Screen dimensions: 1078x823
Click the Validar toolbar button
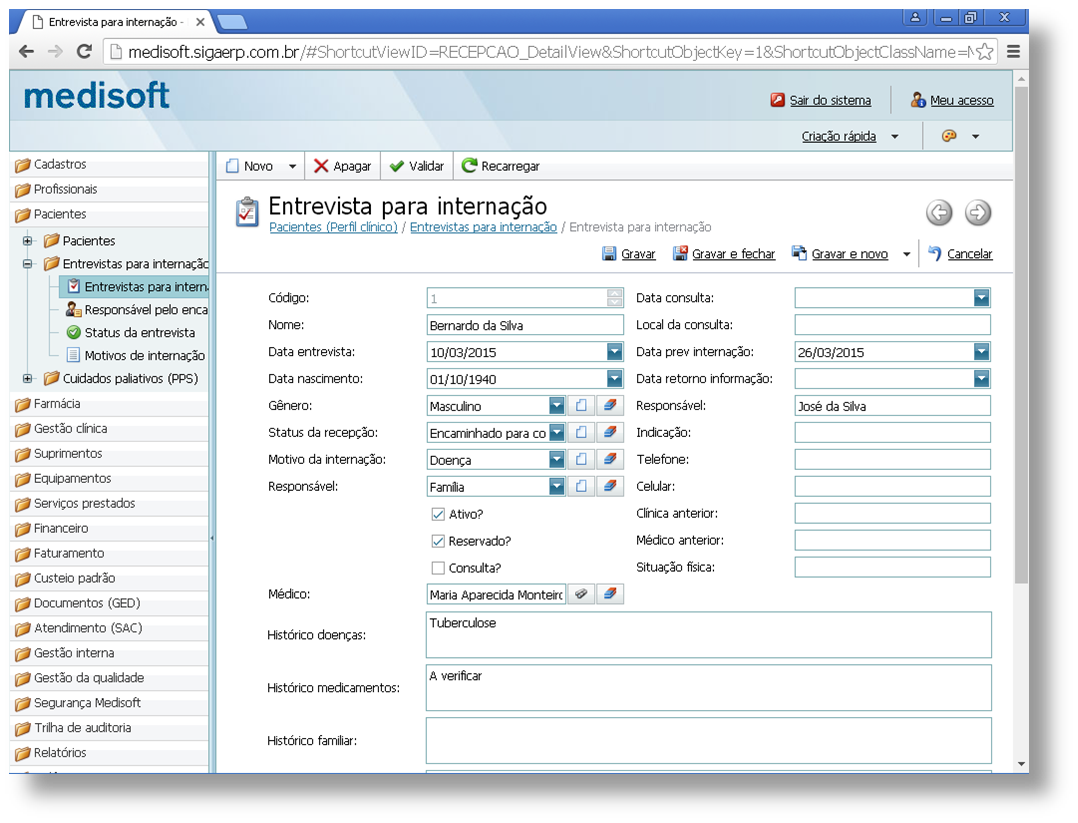(x=417, y=166)
